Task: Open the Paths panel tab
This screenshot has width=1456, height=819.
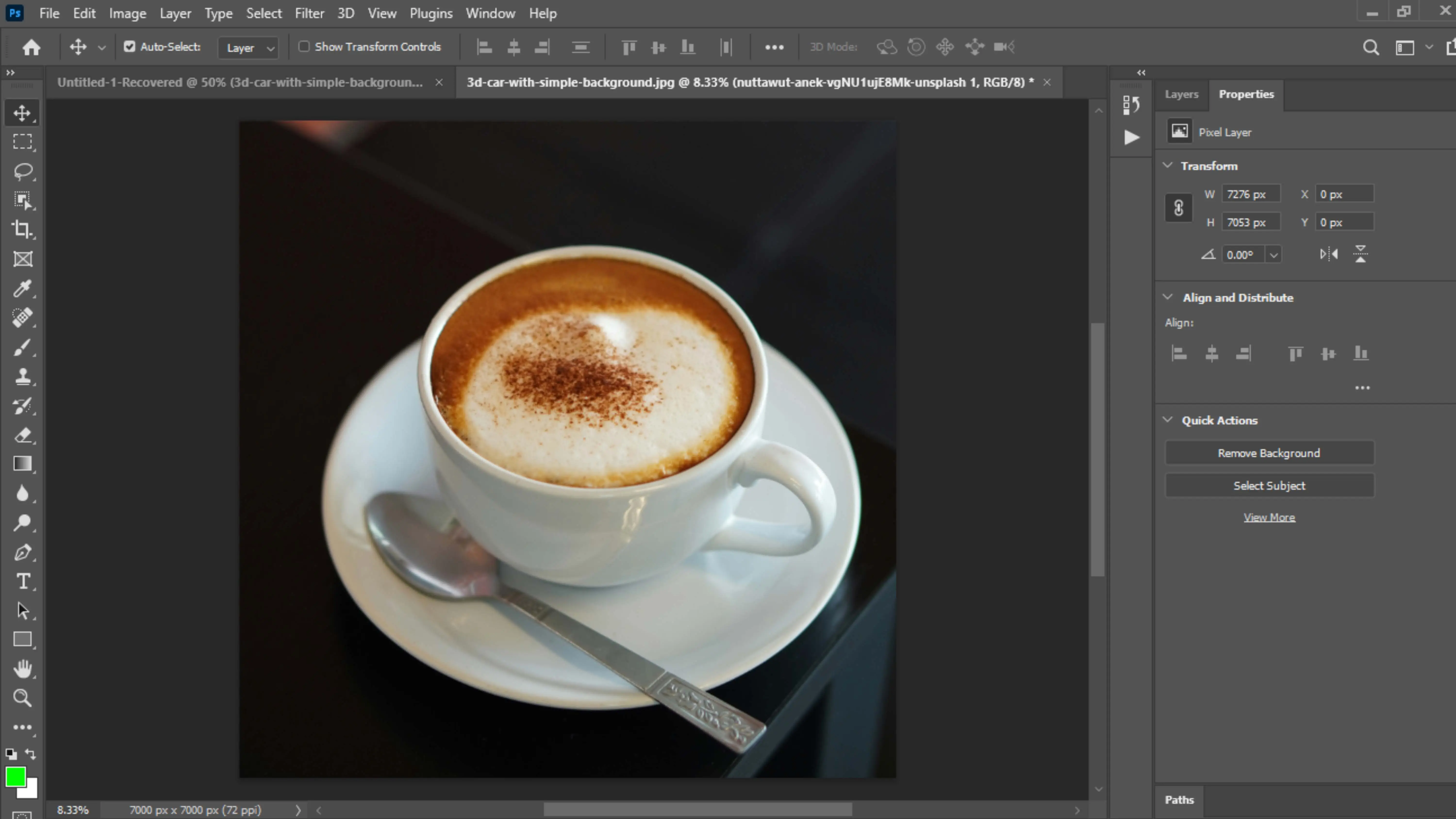Action: [1179, 800]
